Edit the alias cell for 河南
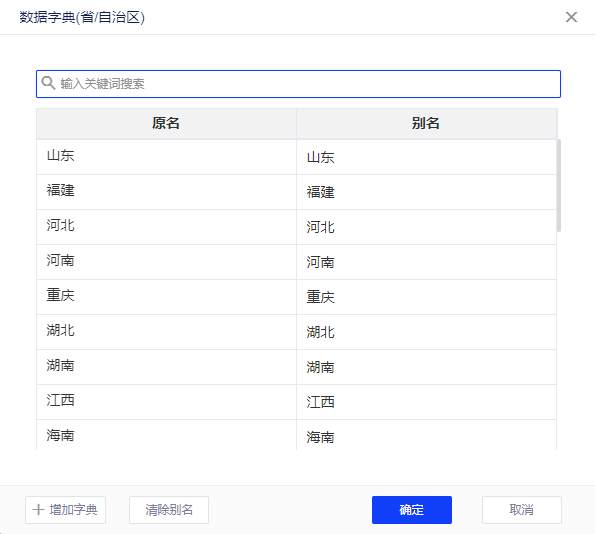This screenshot has width=595, height=534. click(427, 262)
